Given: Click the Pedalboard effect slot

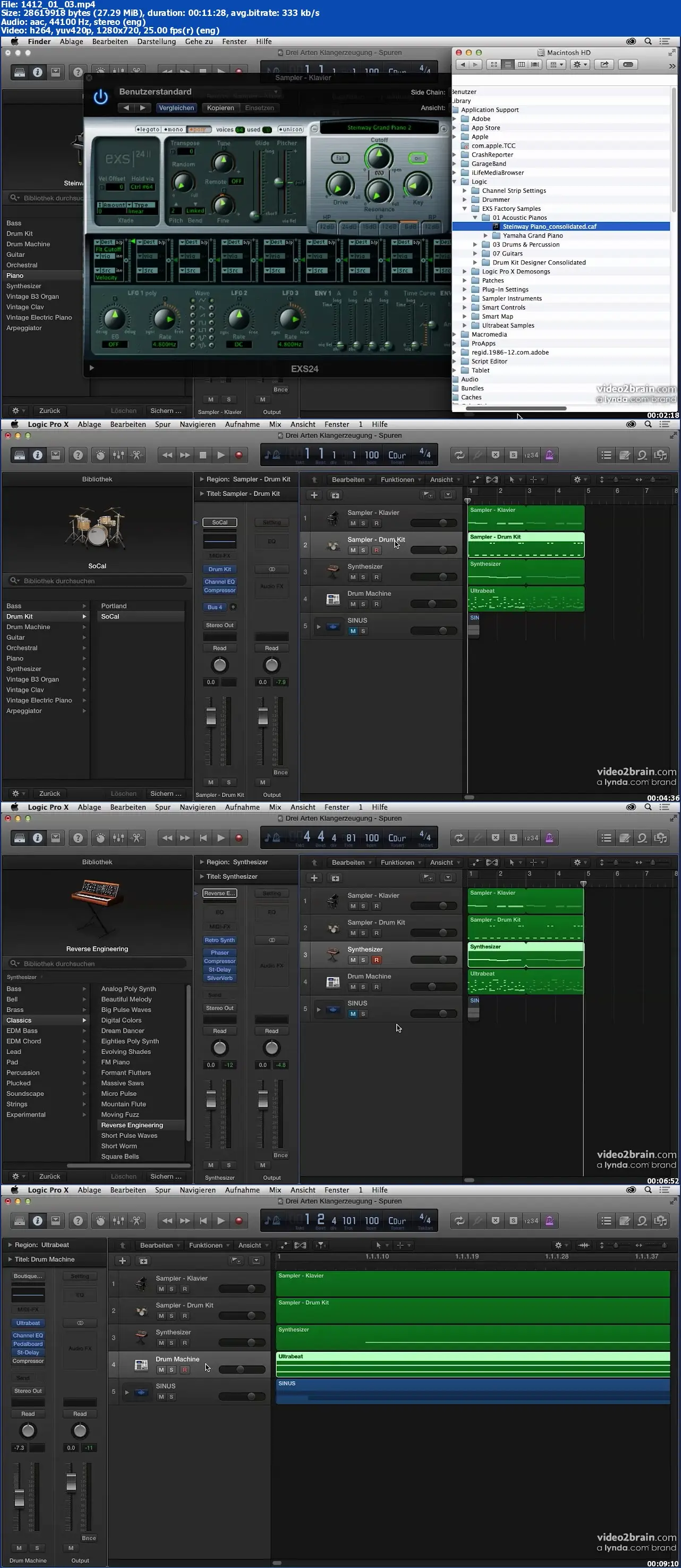Looking at the screenshot, I should [28, 1343].
